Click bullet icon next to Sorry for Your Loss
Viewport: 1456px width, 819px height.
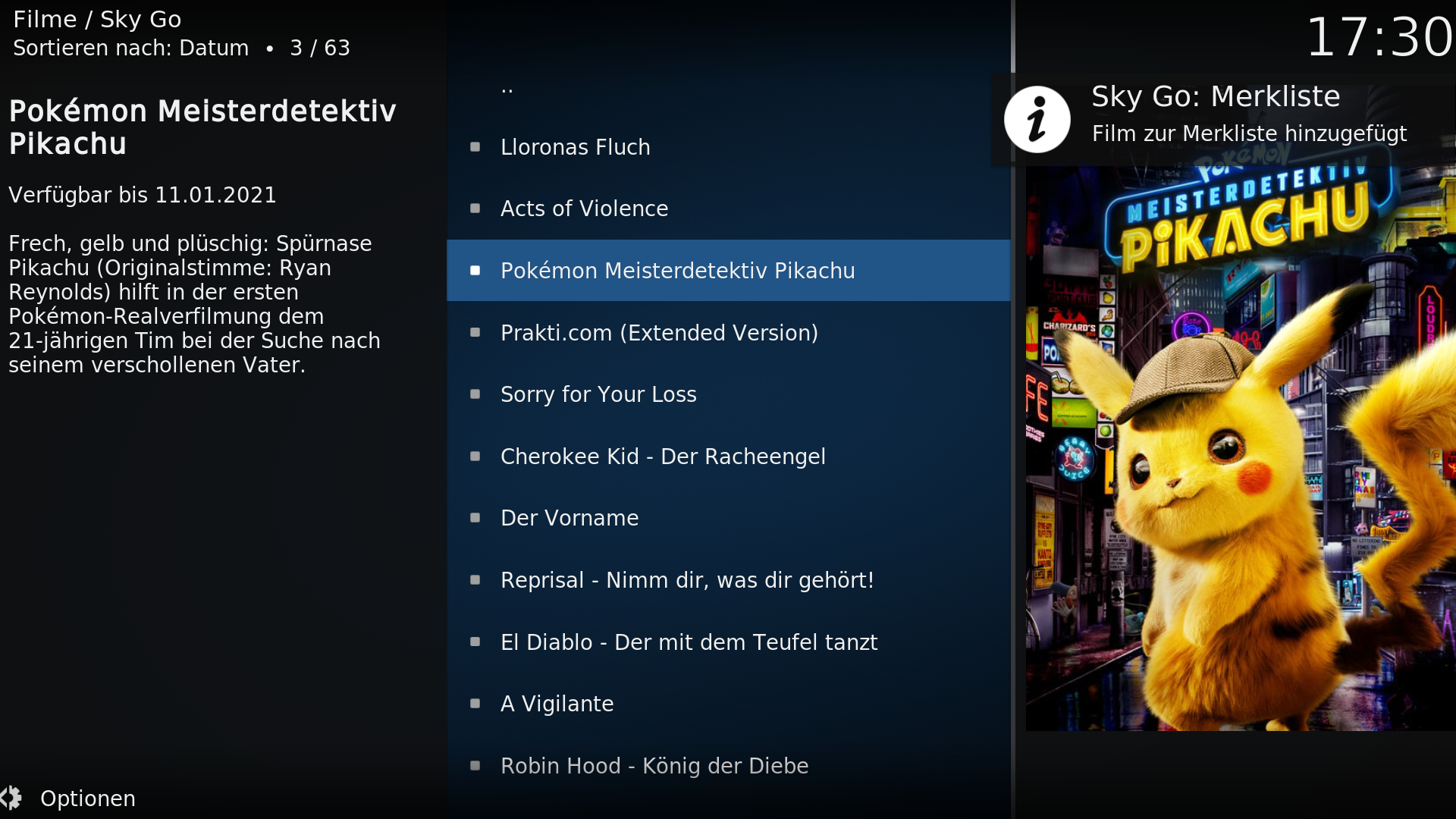(x=475, y=394)
